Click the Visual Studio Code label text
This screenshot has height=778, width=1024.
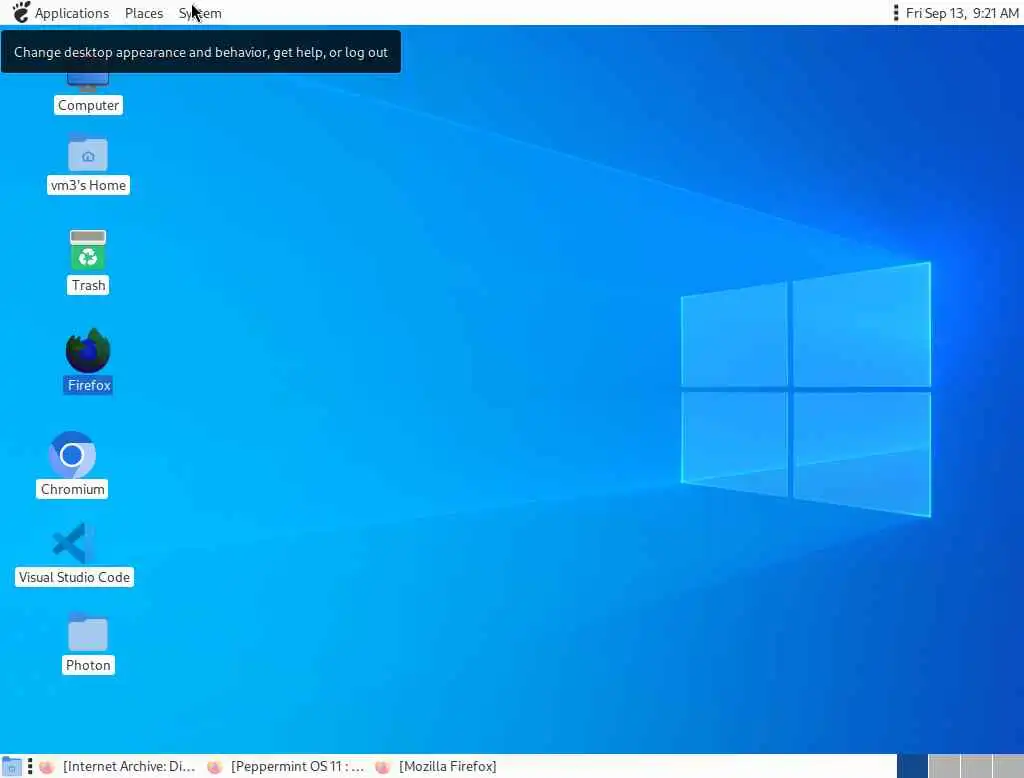coord(74,577)
